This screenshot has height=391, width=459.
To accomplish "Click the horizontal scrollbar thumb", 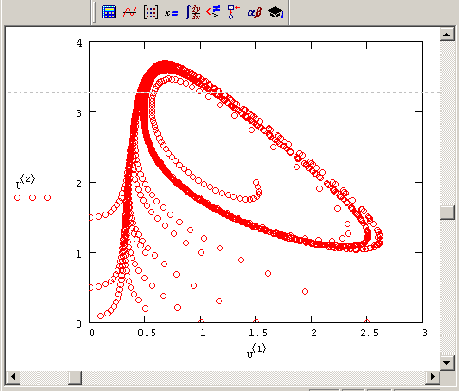I will 75,377.
